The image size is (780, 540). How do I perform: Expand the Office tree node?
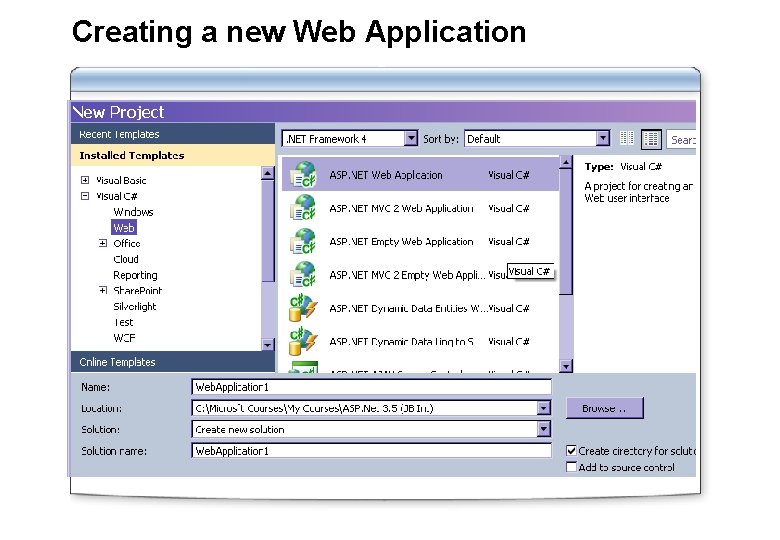(x=102, y=243)
